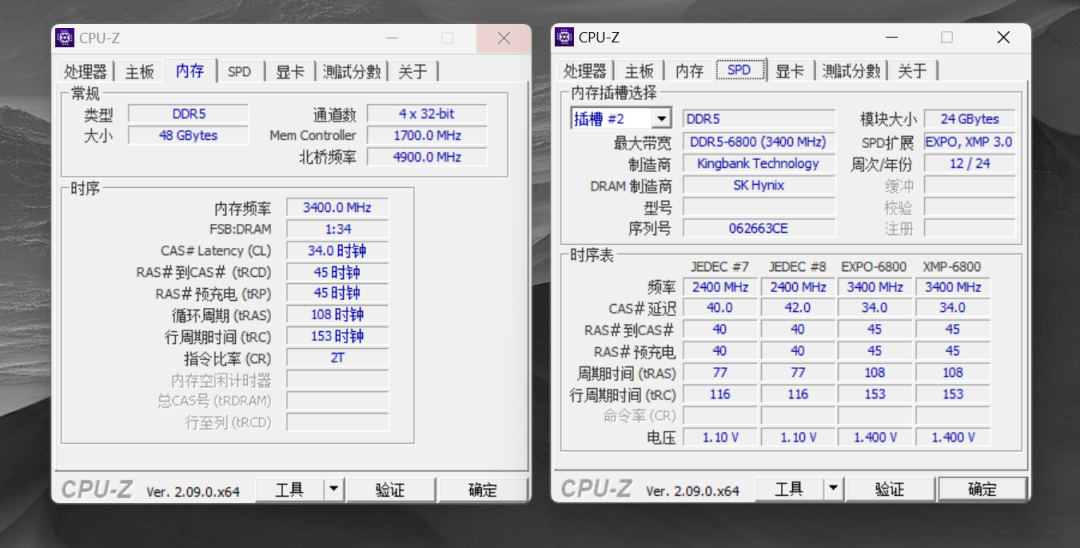Open 显卡 tab in left CPU-Z window
The width and height of the screenshot is (1080, 548).
[291, 72]
